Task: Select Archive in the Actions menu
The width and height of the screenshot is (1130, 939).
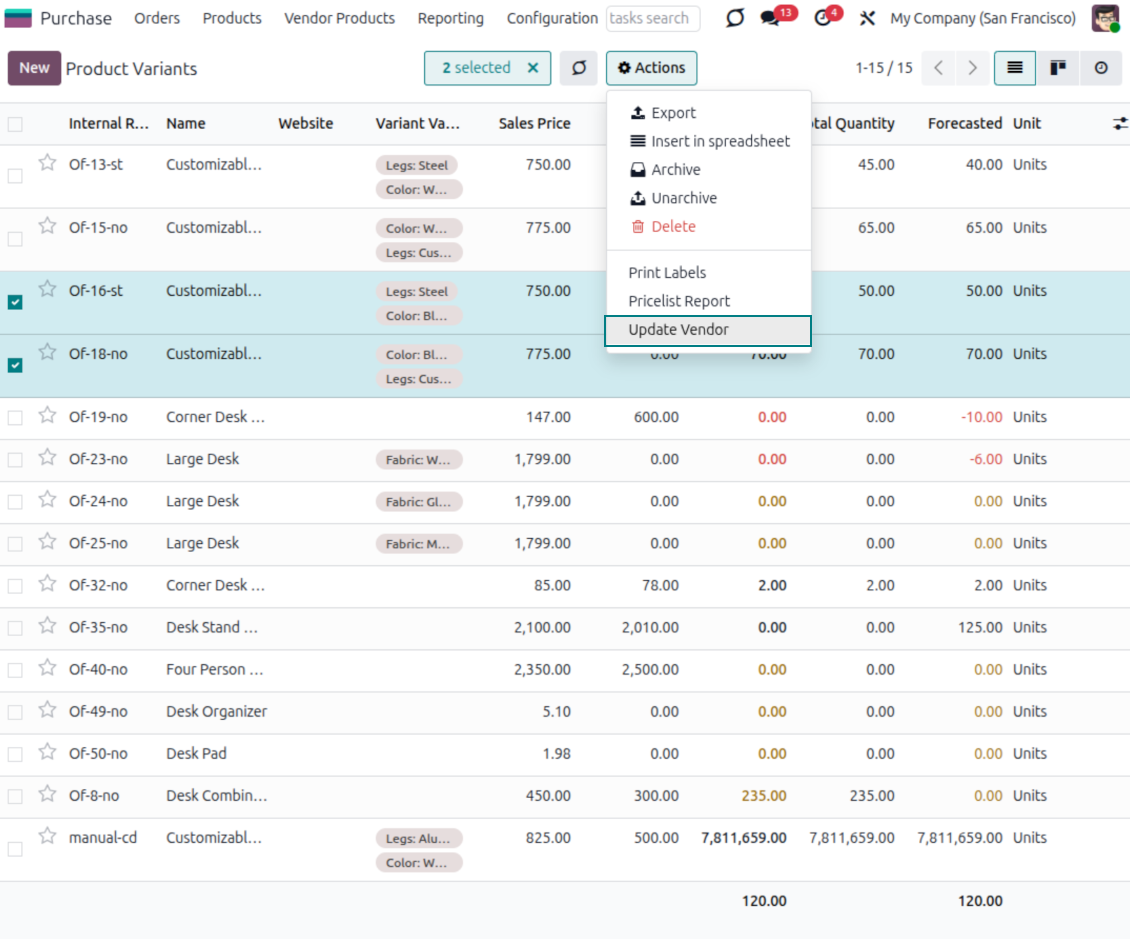Action: pos(675,170)
